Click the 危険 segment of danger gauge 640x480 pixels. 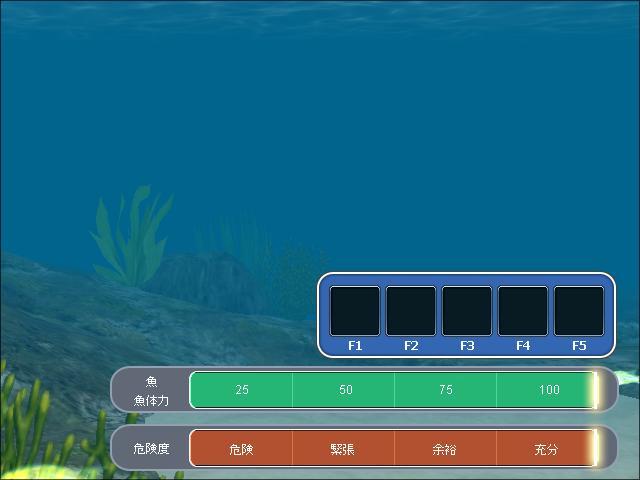point(242,449)
